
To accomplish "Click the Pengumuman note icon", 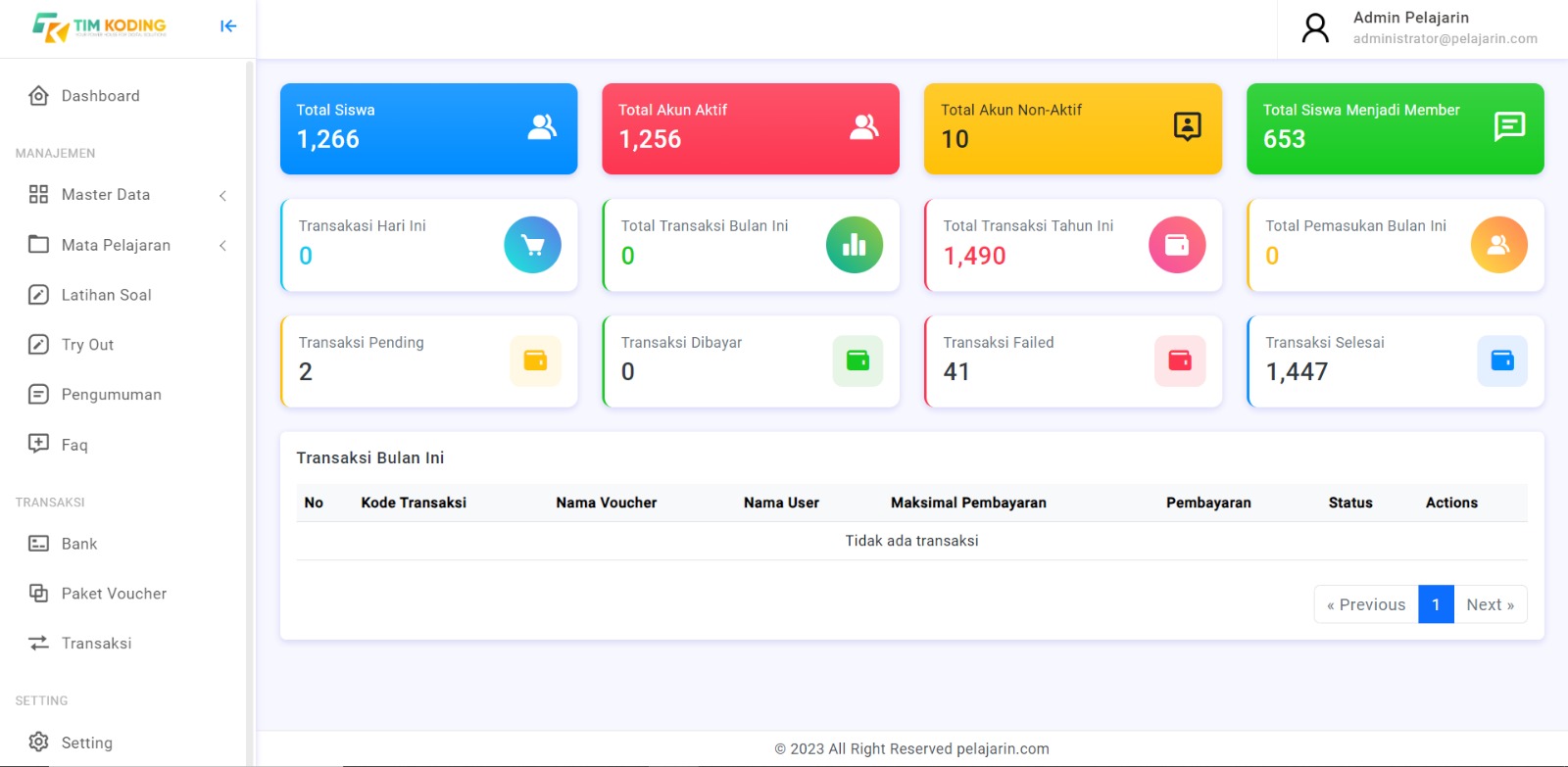I will coord(38,394).
